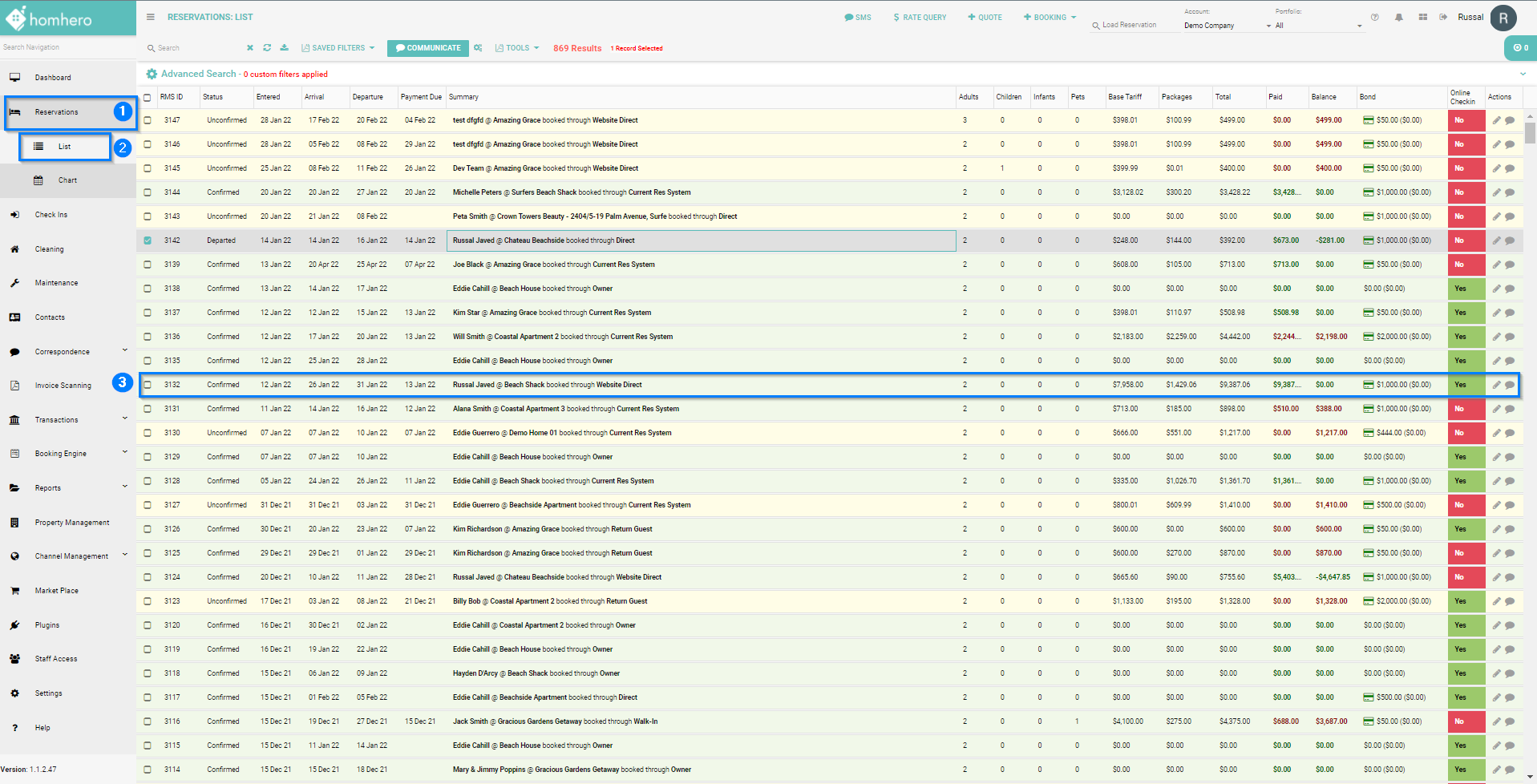
Task: Click the download export icon in toolbar
Action: tap(284, 48)
